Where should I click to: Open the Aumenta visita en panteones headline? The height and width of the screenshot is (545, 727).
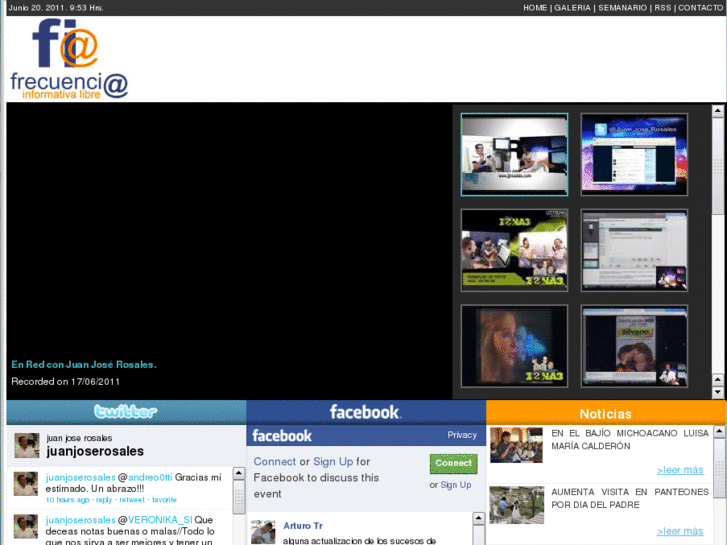click(630, 499)
